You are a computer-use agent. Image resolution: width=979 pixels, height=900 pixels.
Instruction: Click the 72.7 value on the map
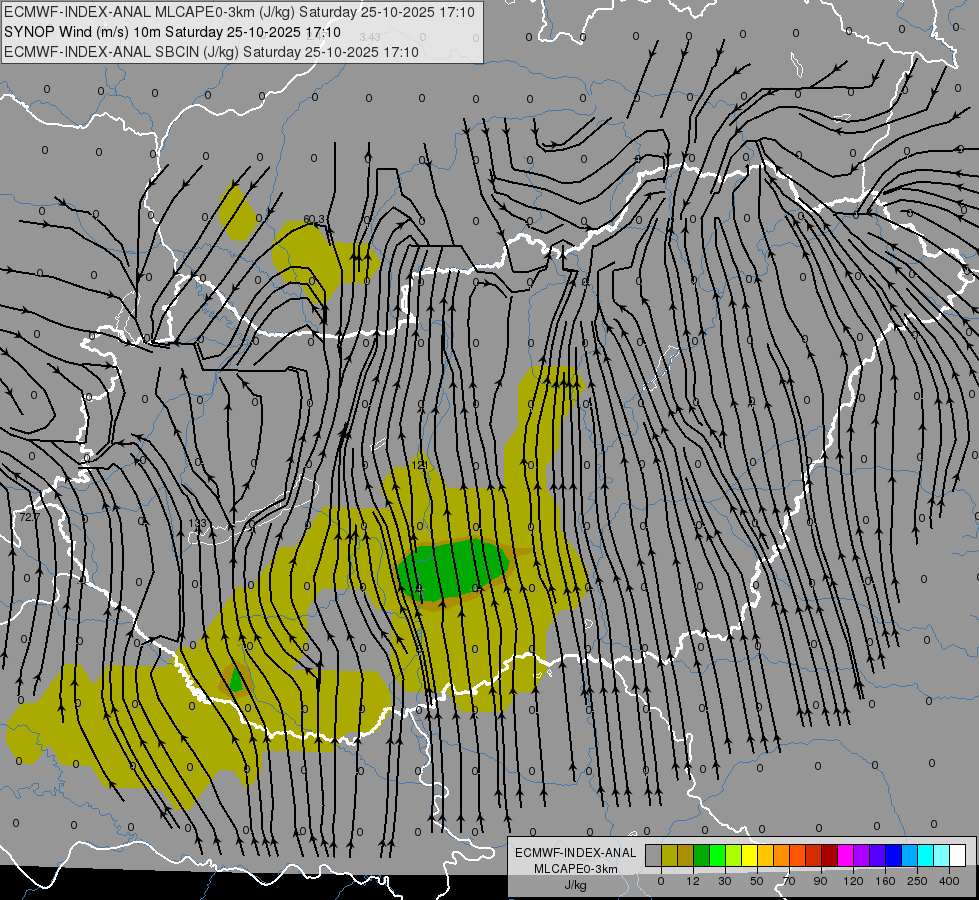pos(29,517)
